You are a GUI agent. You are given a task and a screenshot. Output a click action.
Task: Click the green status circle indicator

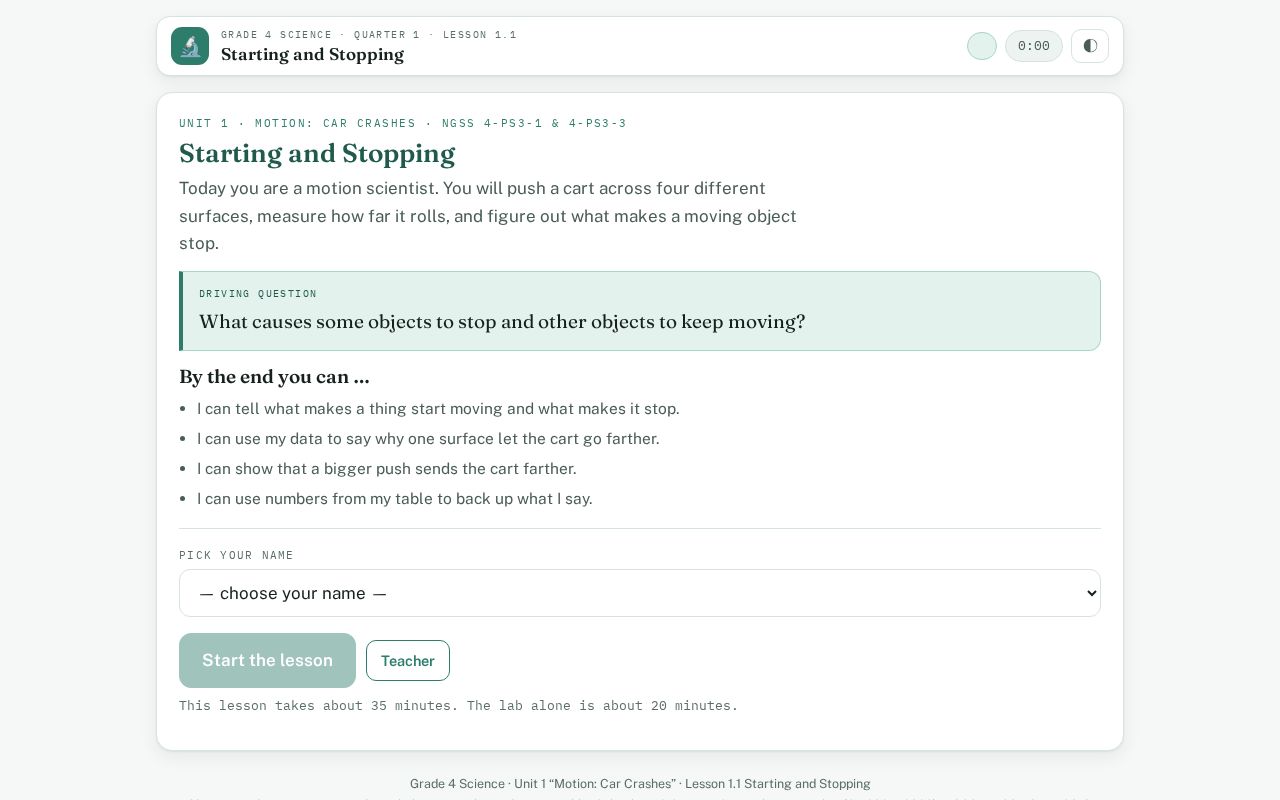(x=982, y=46)
